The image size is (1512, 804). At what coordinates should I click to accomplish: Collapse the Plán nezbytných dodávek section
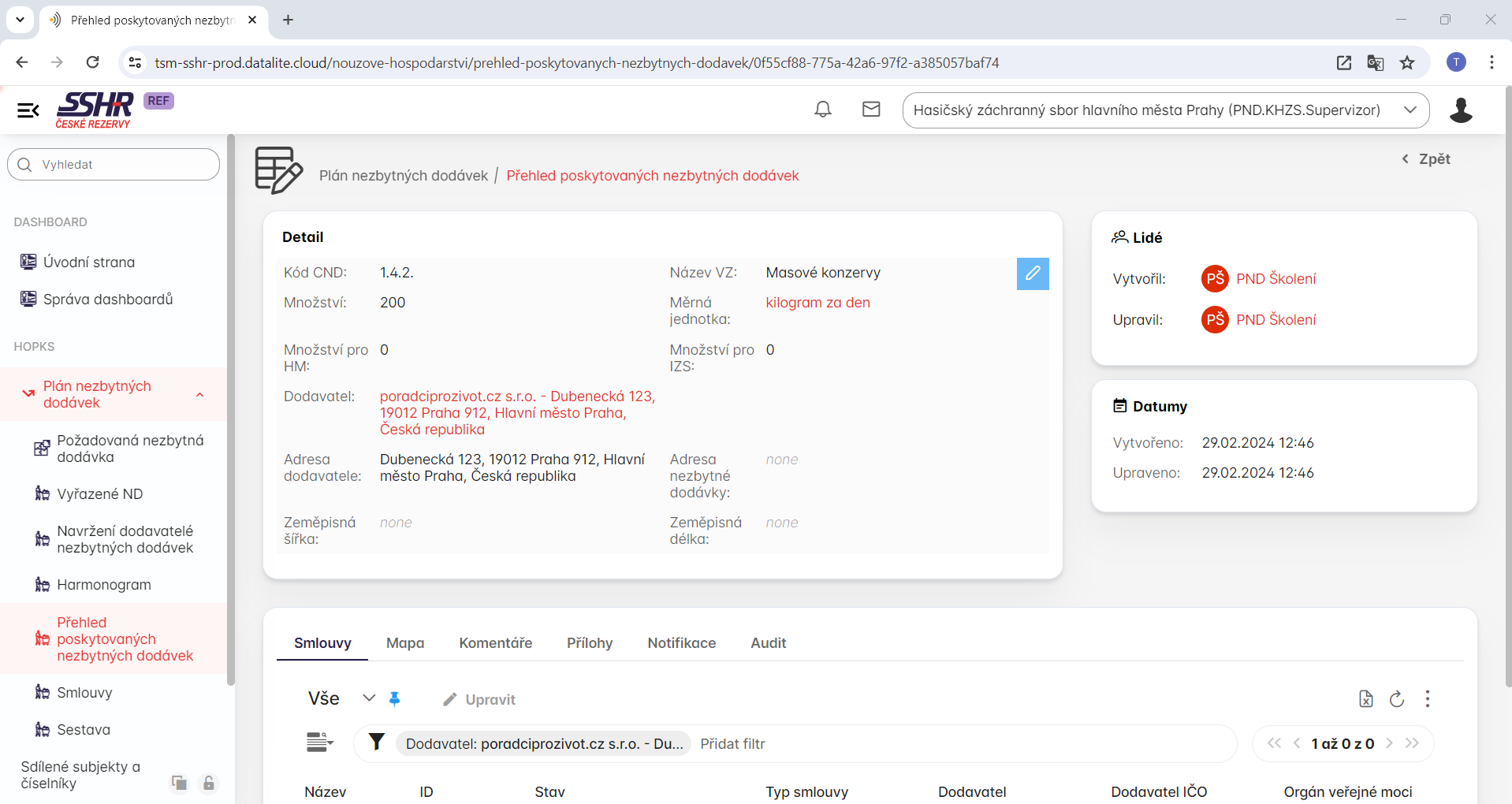click(200, 394)
